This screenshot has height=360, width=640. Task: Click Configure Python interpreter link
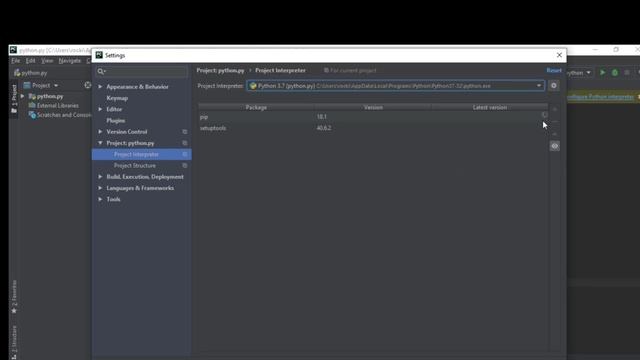click(x=600, y=97)
